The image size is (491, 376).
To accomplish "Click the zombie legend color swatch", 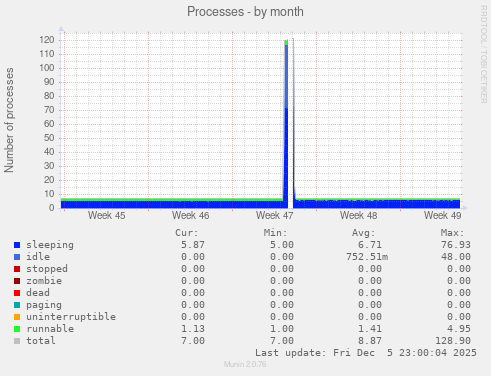I will (x=17, y=281).
